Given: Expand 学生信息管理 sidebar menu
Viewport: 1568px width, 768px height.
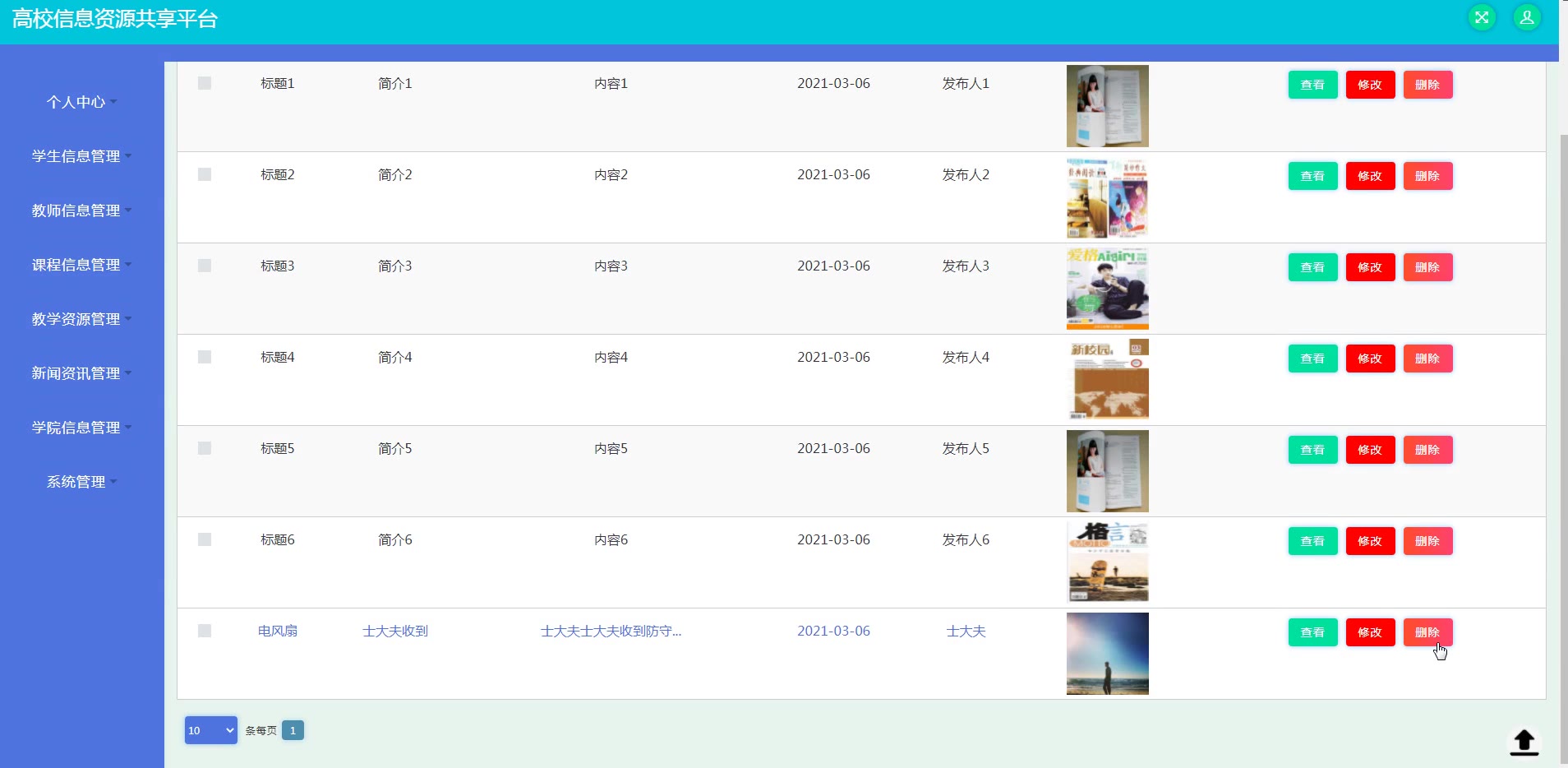Looking at the screenshot, I should [x=82, y=156].
